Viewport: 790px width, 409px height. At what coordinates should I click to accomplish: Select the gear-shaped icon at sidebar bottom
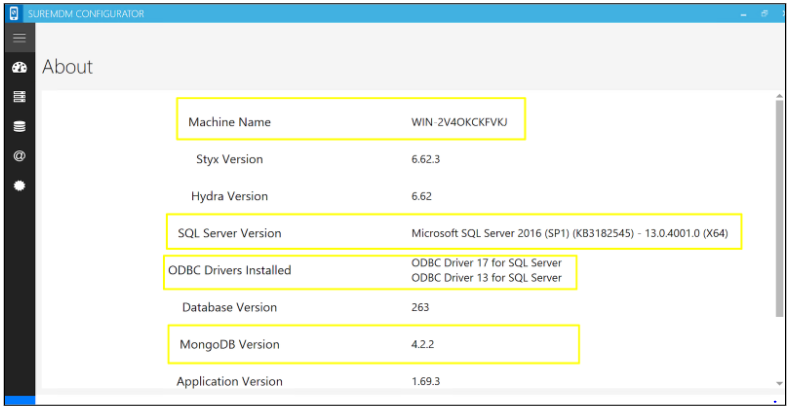pos(19,186)
